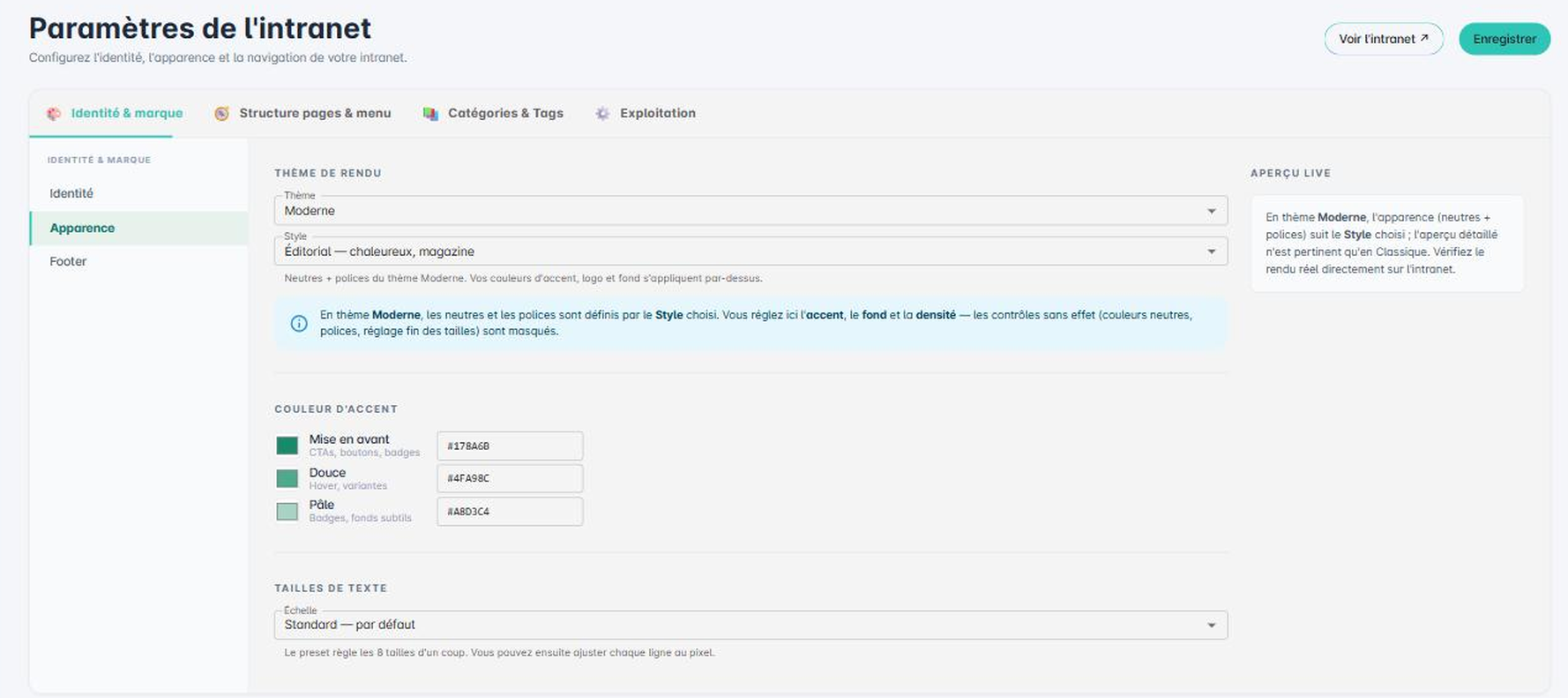Click the Voir l'intranet button
The height and width of the screenshot is (698, 1568).
1384,39
